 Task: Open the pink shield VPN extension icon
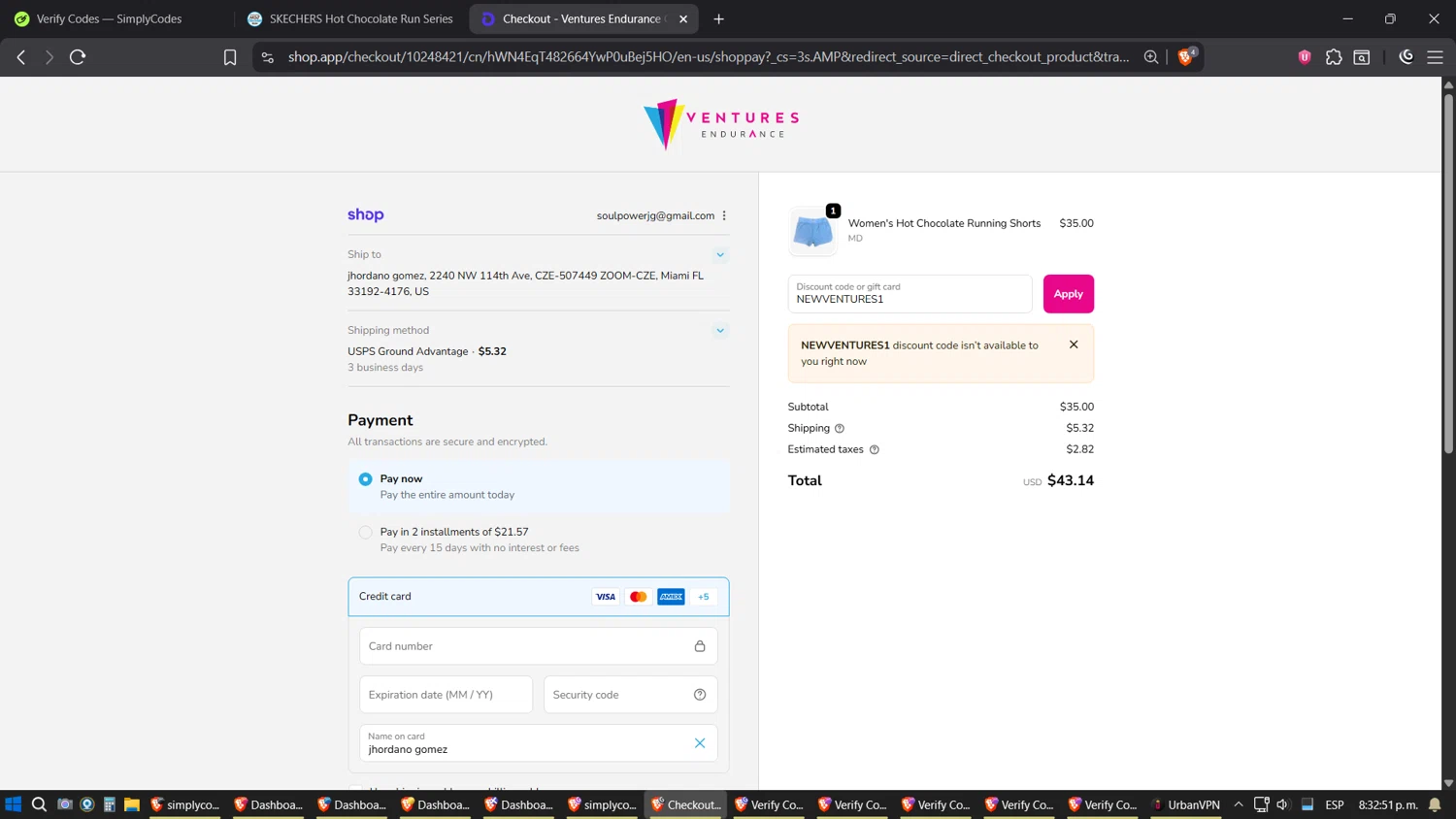tap(1305, 57)
